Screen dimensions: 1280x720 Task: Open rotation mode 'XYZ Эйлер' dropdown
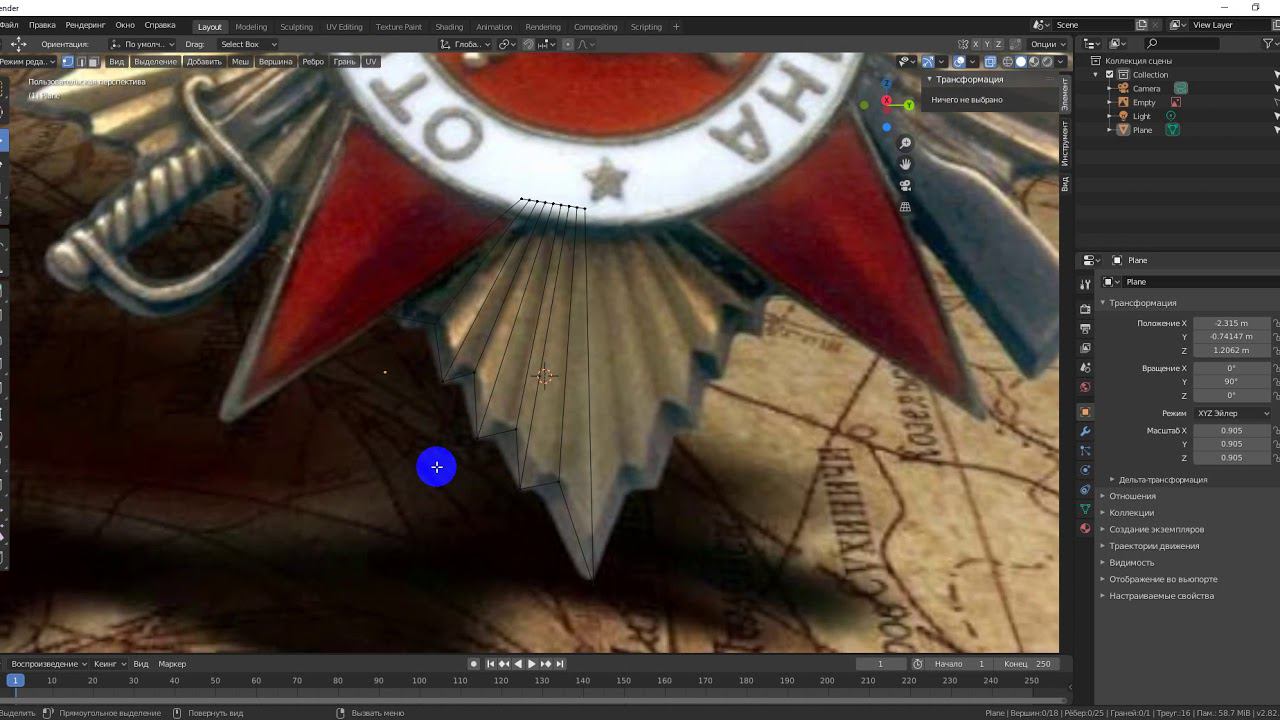pos(1232,413)
